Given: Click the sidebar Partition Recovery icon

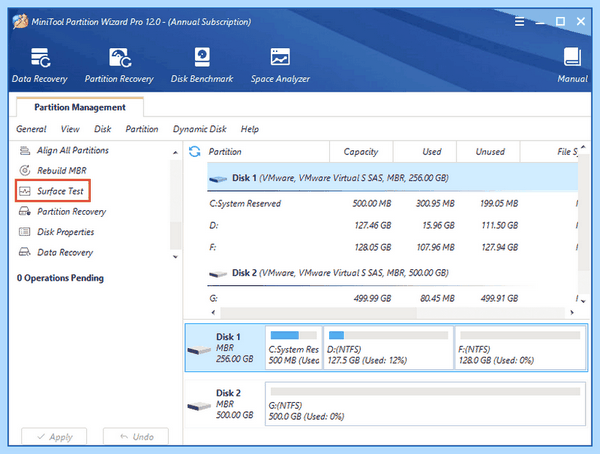Looking at the screenshot, I should coord(25,211).
